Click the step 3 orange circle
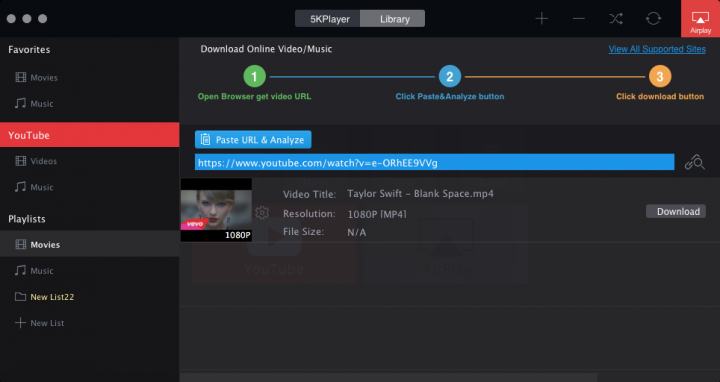Viewport: 720px width, 382px height. tap(660, 77)
